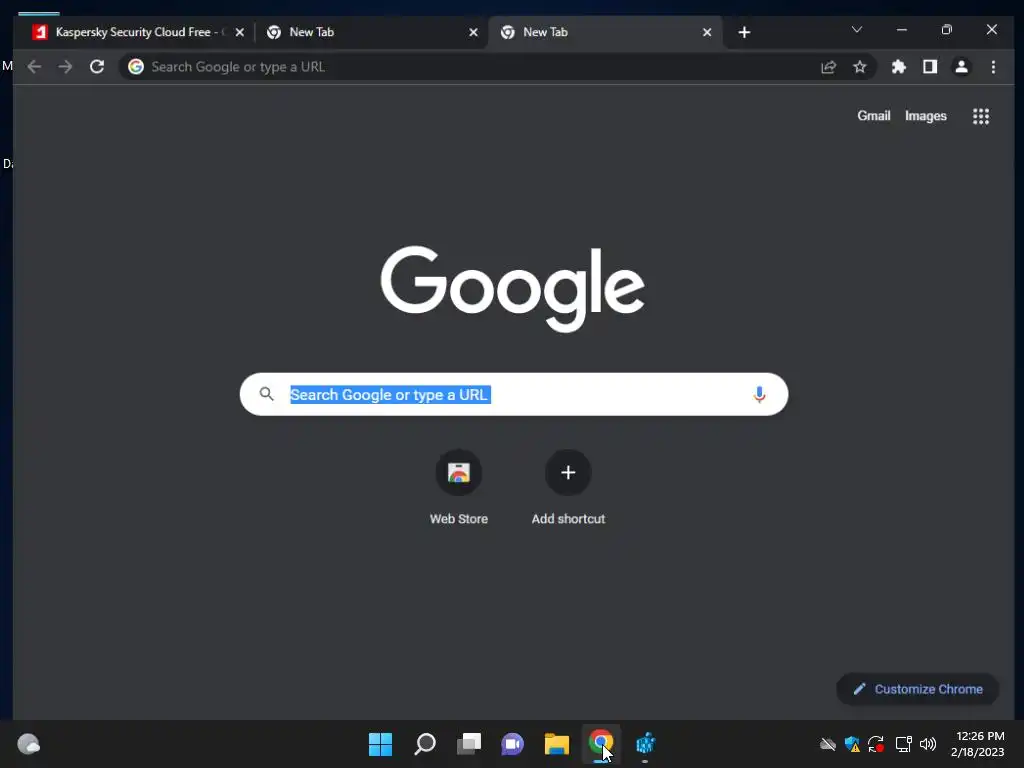Click the magnifier icon in Google search box

[x=266, y=394]
